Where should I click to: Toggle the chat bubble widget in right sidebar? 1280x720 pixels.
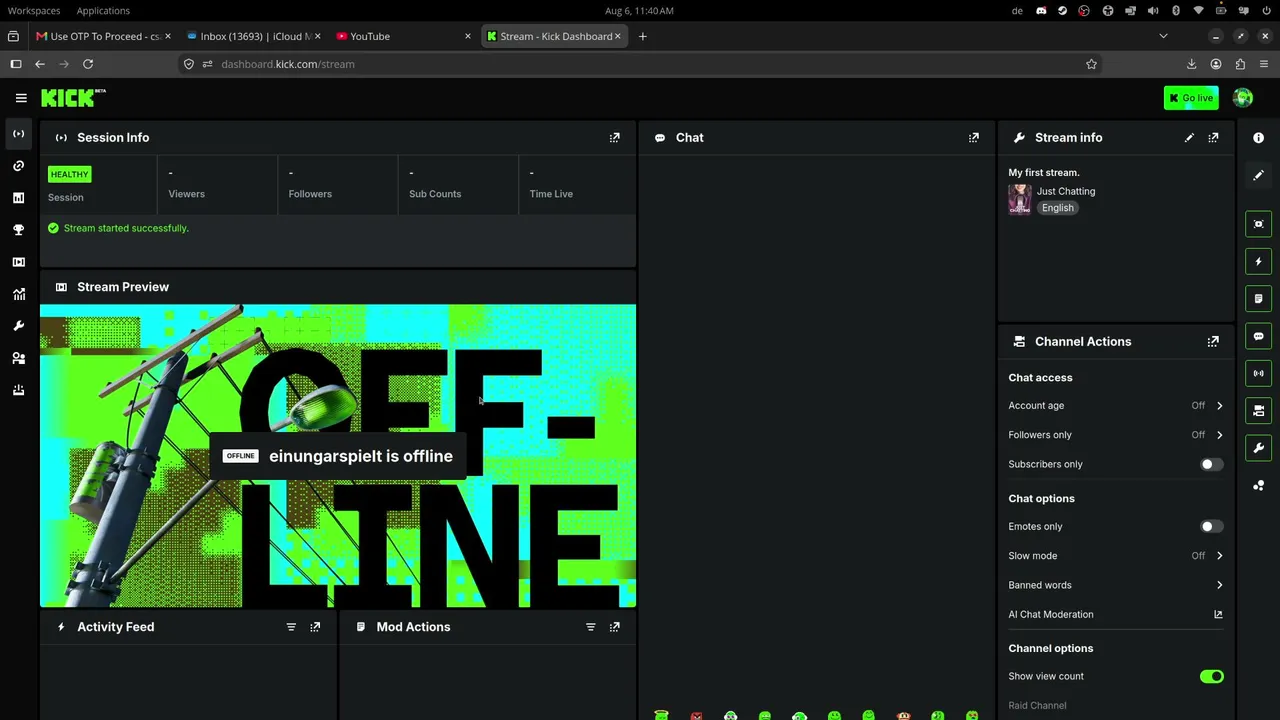pos(1258,336)
